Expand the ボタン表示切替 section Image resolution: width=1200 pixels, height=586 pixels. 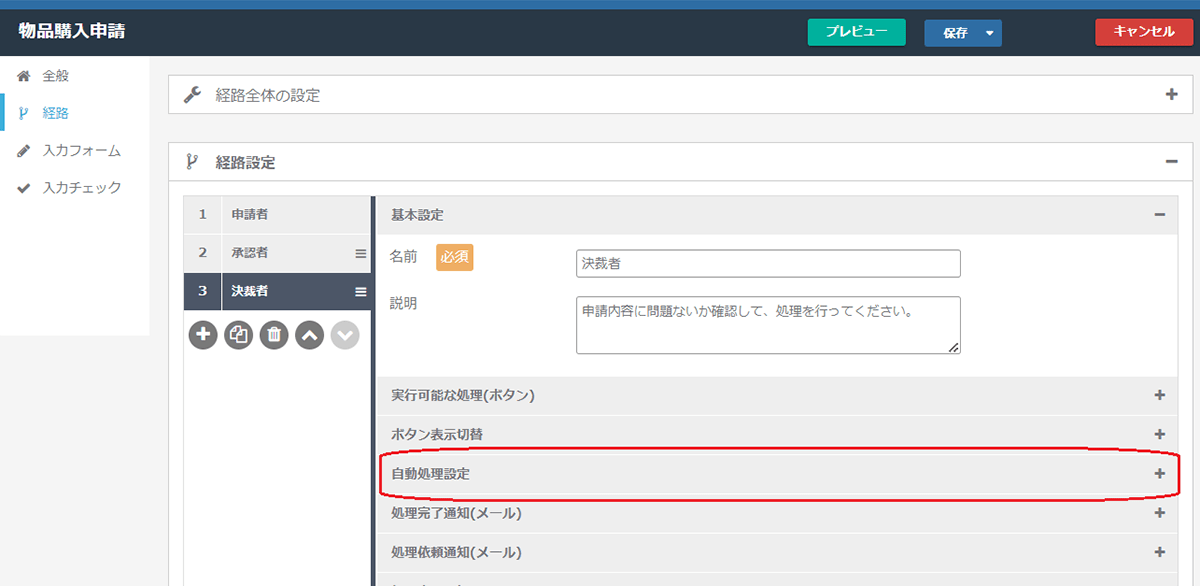tap(1160, 434)
